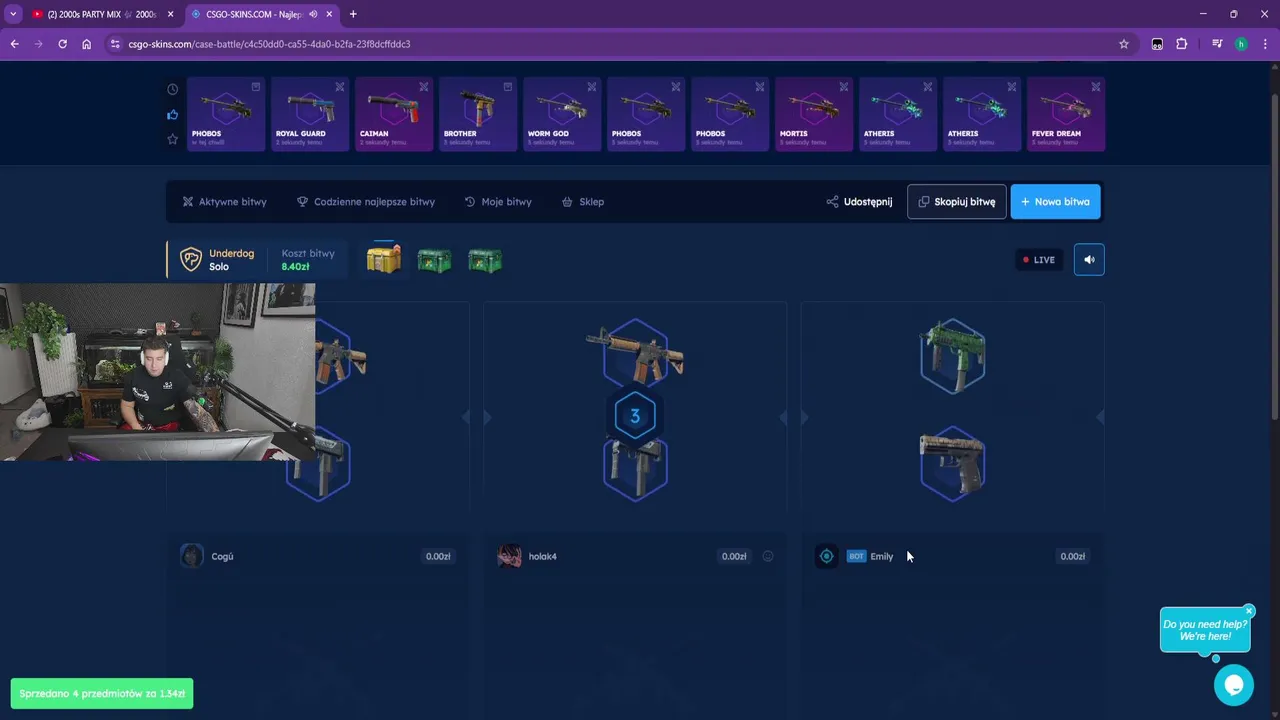Viewport: 1280px width, 720px height.
Task: Click the holak4 player avatar
Action: (x=509, y=556)
